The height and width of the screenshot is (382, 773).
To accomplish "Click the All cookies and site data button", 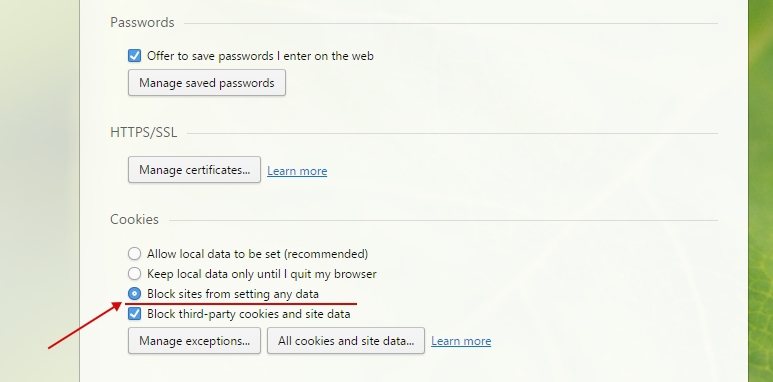I will tap(346, 341).
